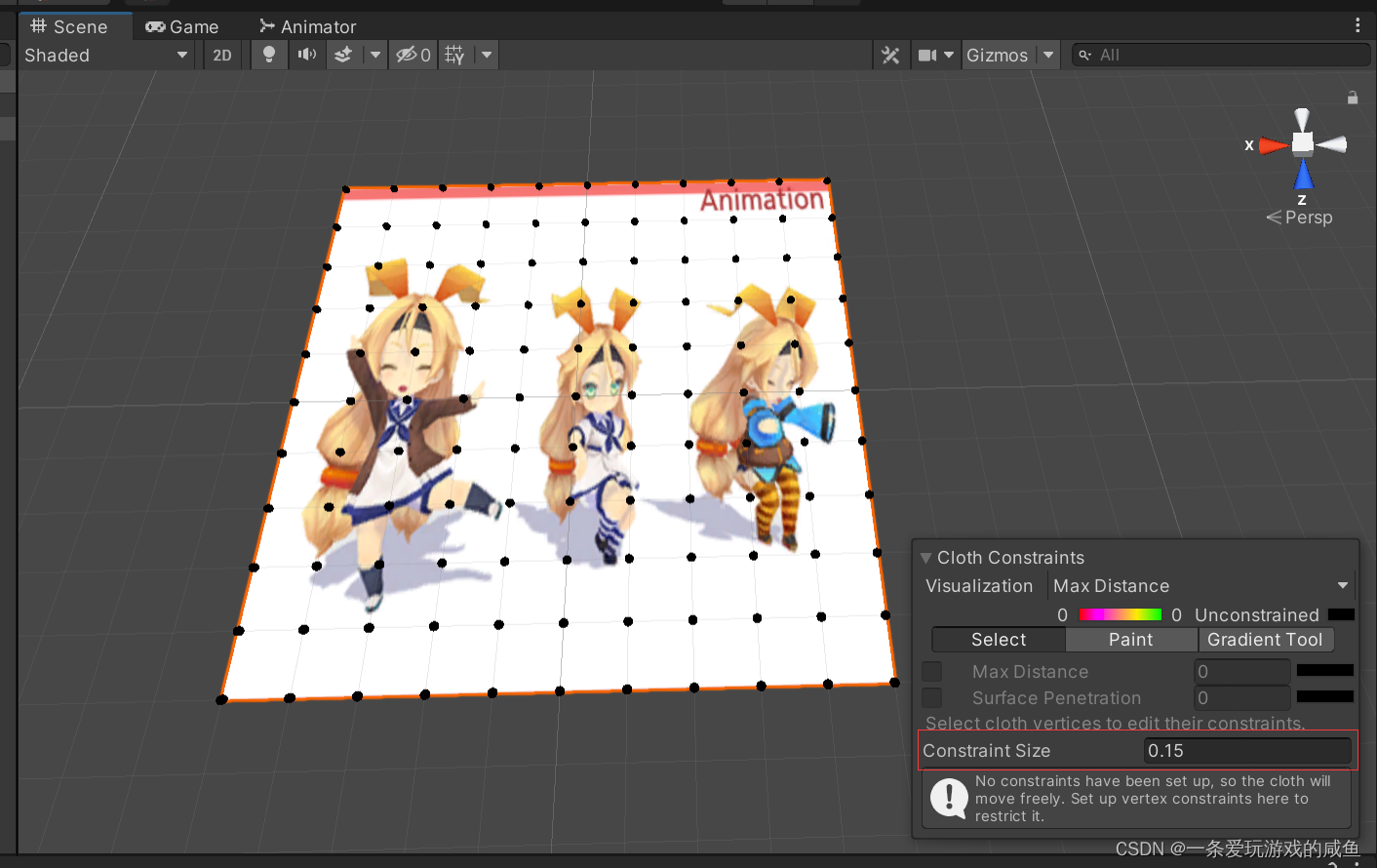The width and height of the screenshot is (1377, 868).
Task: Toggle scene audio speaker icon
Action: [x=307, y=56]
